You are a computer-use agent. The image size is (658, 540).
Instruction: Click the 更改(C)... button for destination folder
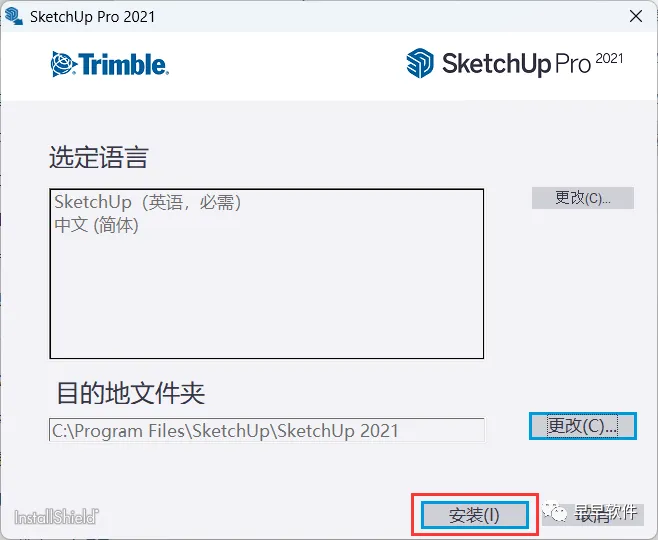click(583, 426)
